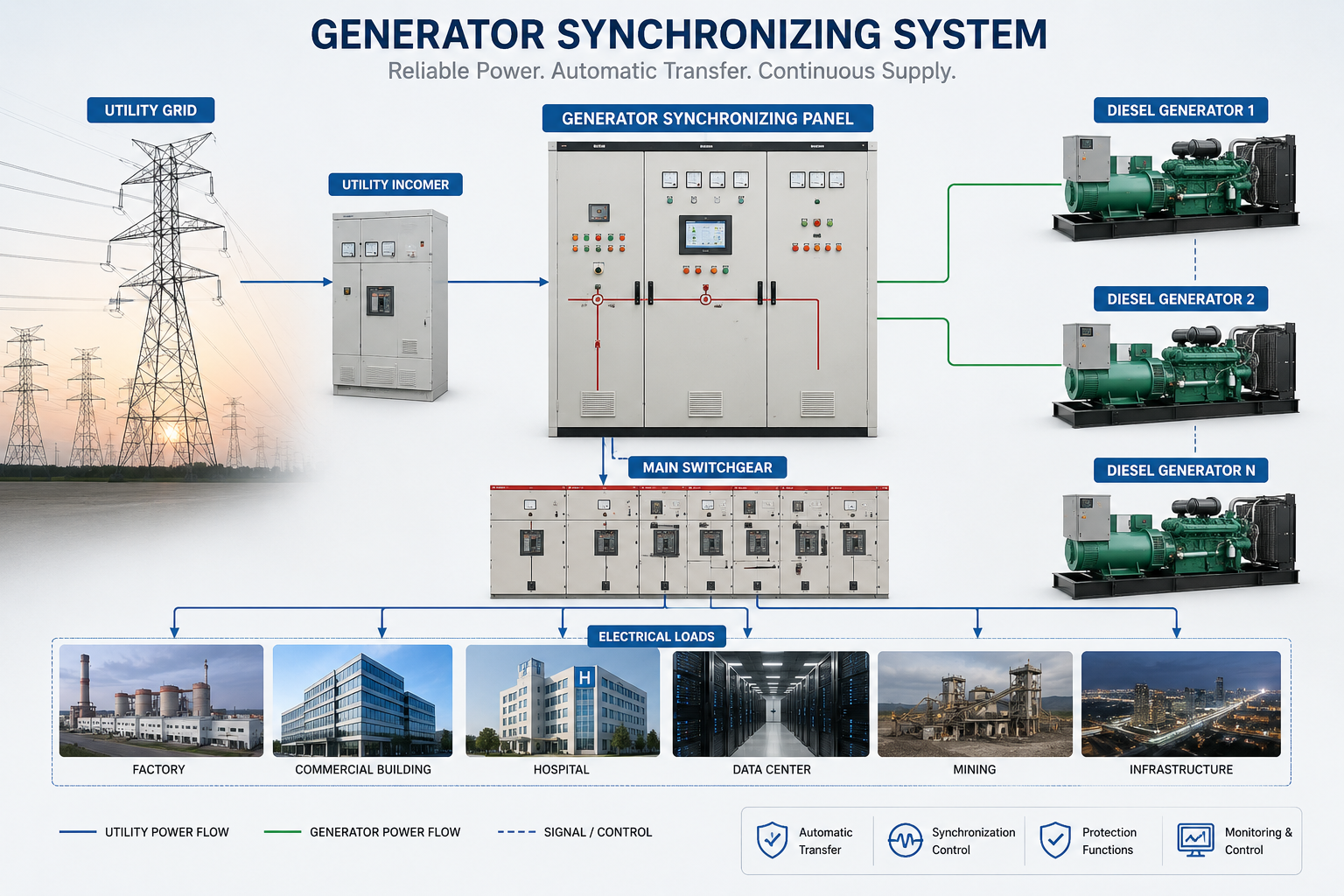This screenshot has width=1344, height=896.
Task: Click the Monitoring & Control monitor icon
Action: pyautogui.click(x=1195, y=840)
